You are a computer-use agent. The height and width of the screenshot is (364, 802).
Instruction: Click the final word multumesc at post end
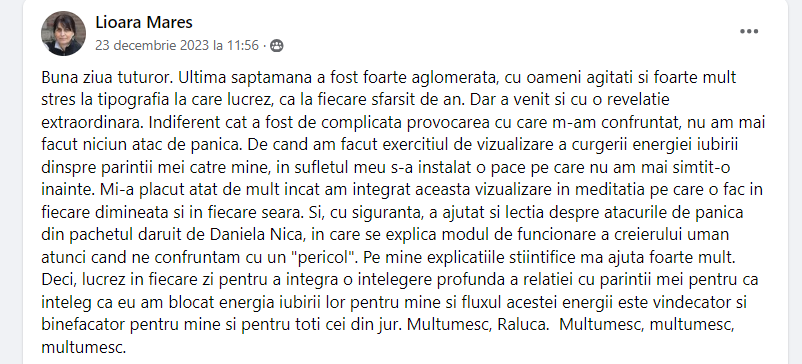[83, 347]
